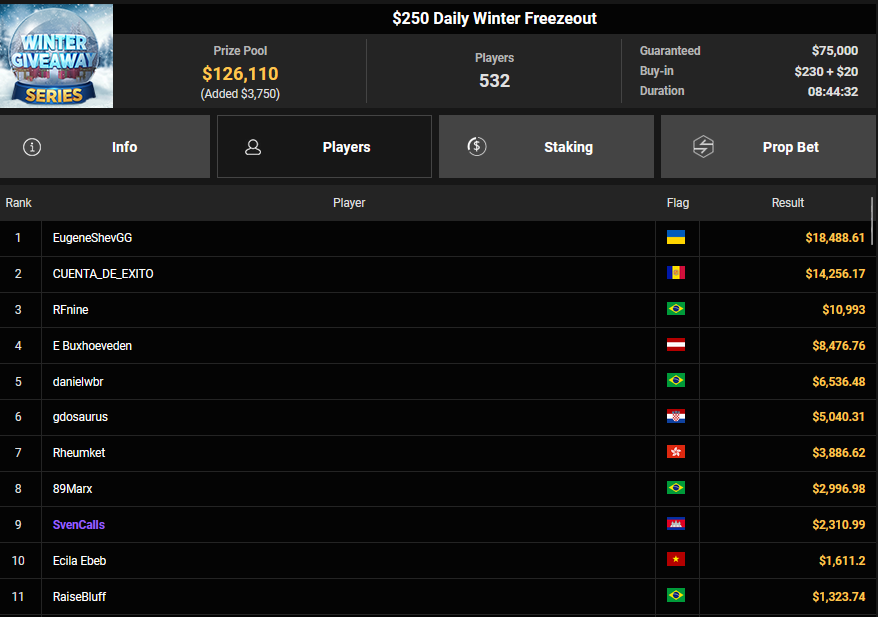Sort by the Rank column header
Viewport: 878px width, 617px height.
pos(19,203)
